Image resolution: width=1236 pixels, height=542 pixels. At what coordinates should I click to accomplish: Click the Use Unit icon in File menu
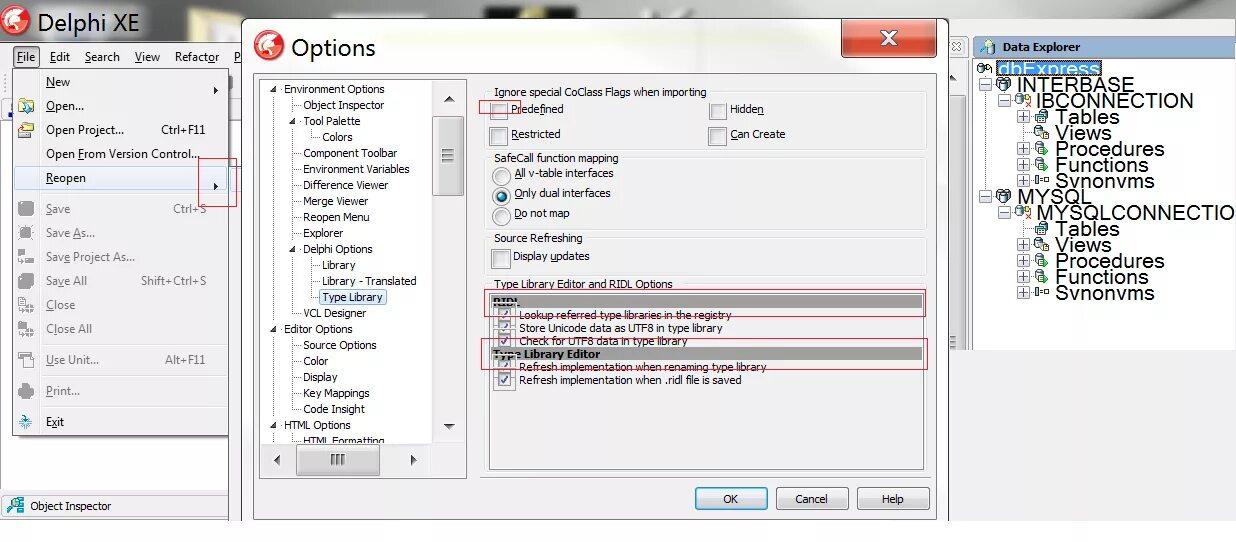click(x=27, y=360)
